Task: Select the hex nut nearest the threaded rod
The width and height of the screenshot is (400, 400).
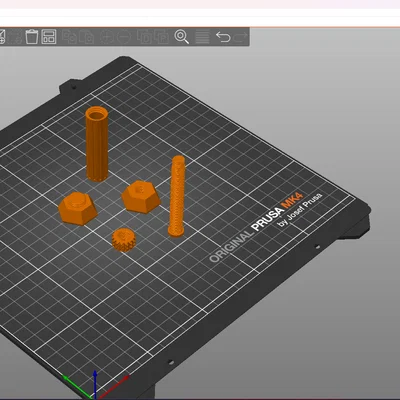Action: coord(141,197)
